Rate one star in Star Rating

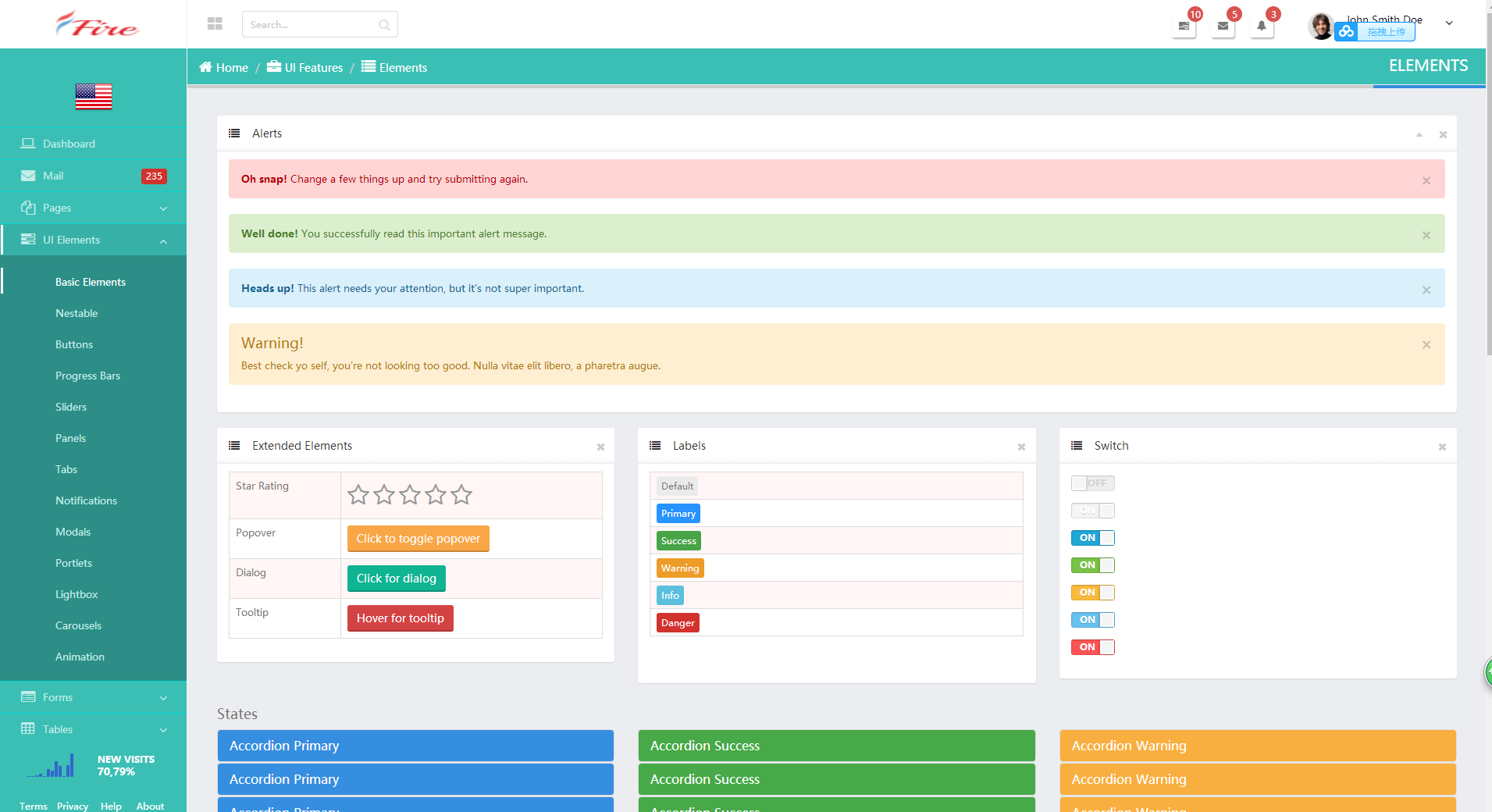358,494
